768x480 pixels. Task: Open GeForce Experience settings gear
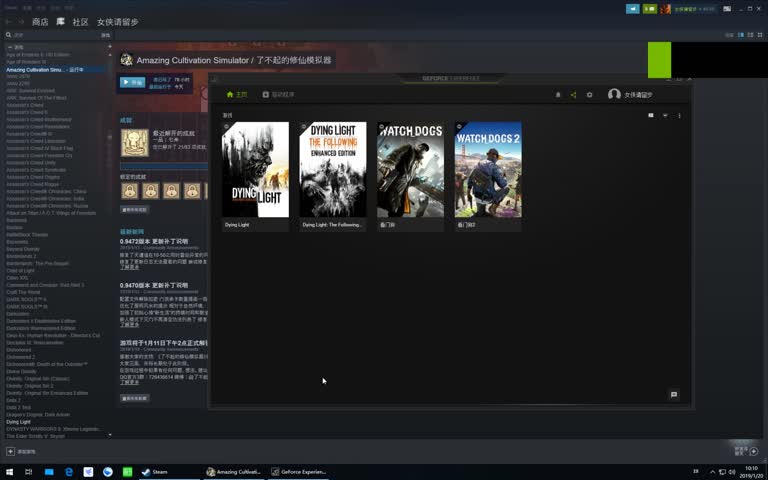coord(589,95)
